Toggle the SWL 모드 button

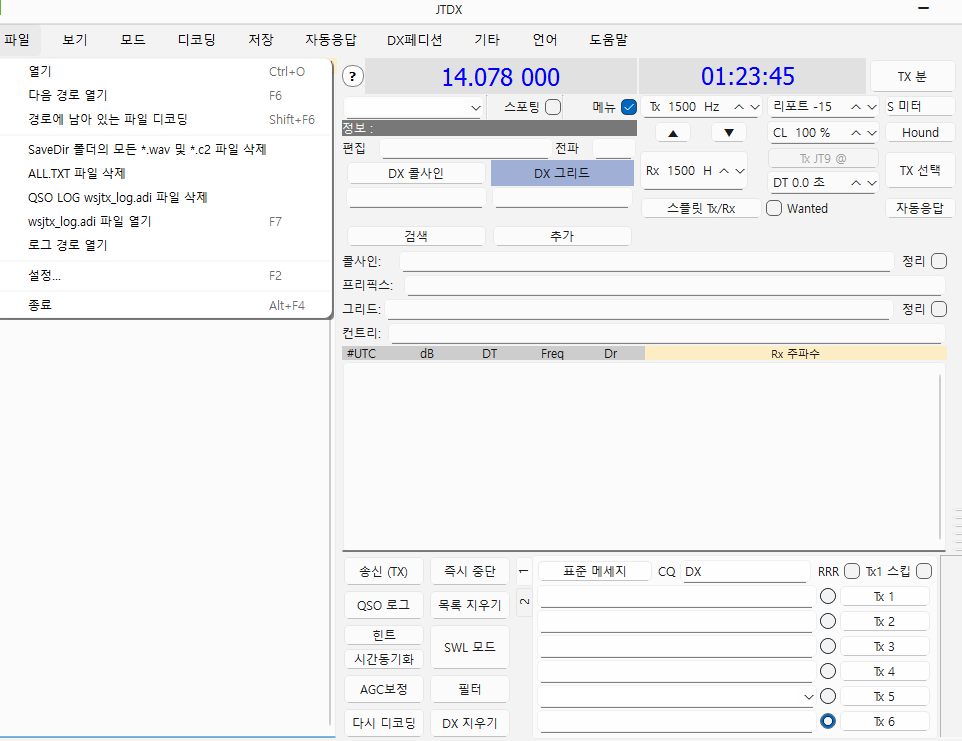coord(470,647)
